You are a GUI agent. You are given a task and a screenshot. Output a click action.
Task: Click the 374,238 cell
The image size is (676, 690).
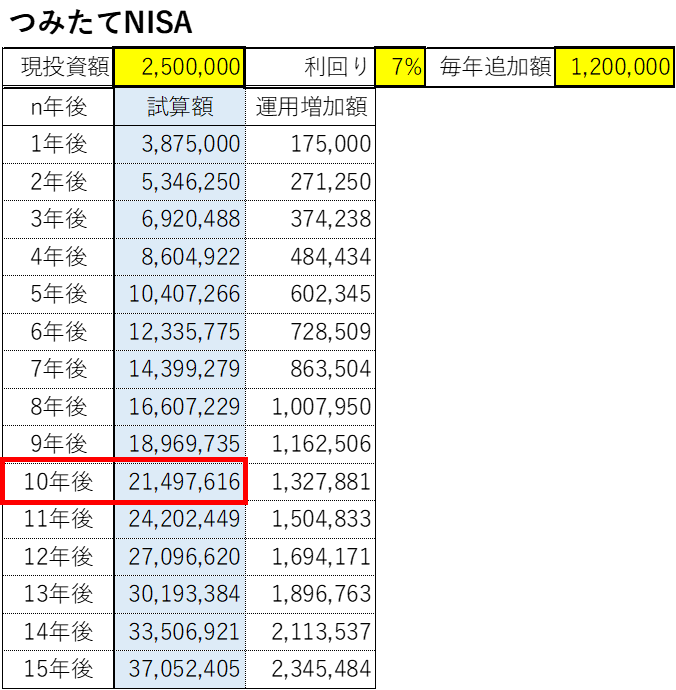(310, 220)
